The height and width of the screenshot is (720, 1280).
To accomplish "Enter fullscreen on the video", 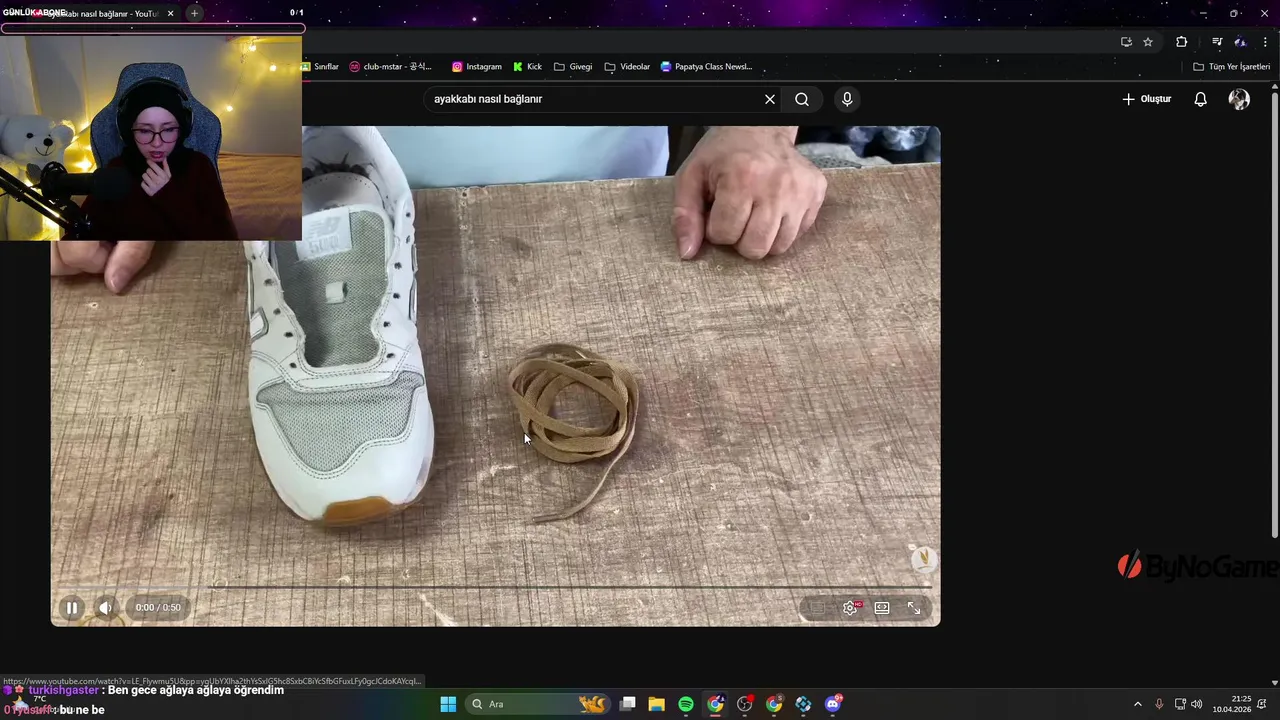I will 914,608.
